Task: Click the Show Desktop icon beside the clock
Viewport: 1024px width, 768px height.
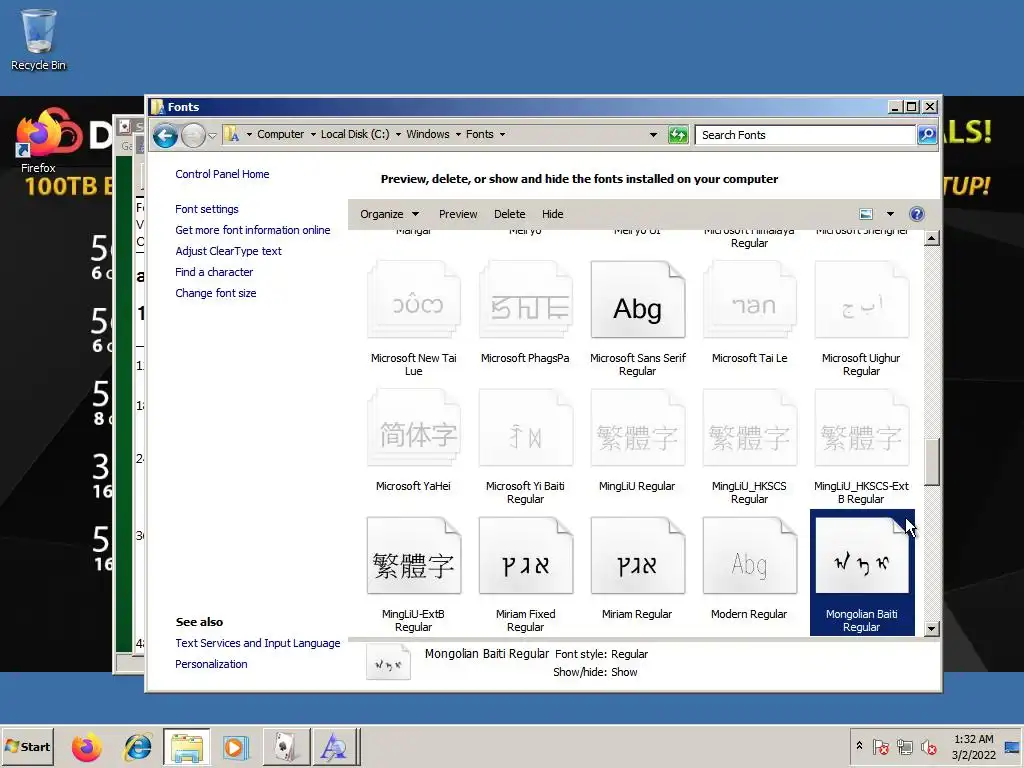Action: (x=1012, y=747)
